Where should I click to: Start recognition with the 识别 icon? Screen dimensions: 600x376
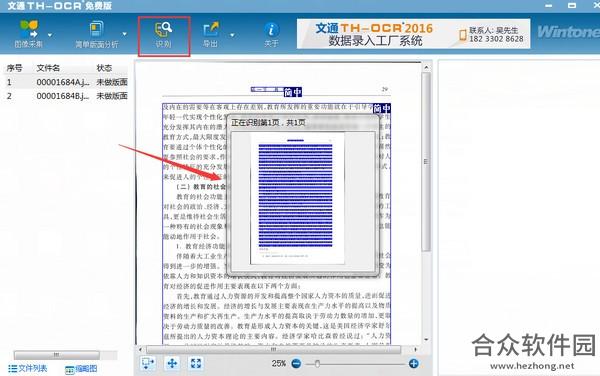[x=164, y=35]
